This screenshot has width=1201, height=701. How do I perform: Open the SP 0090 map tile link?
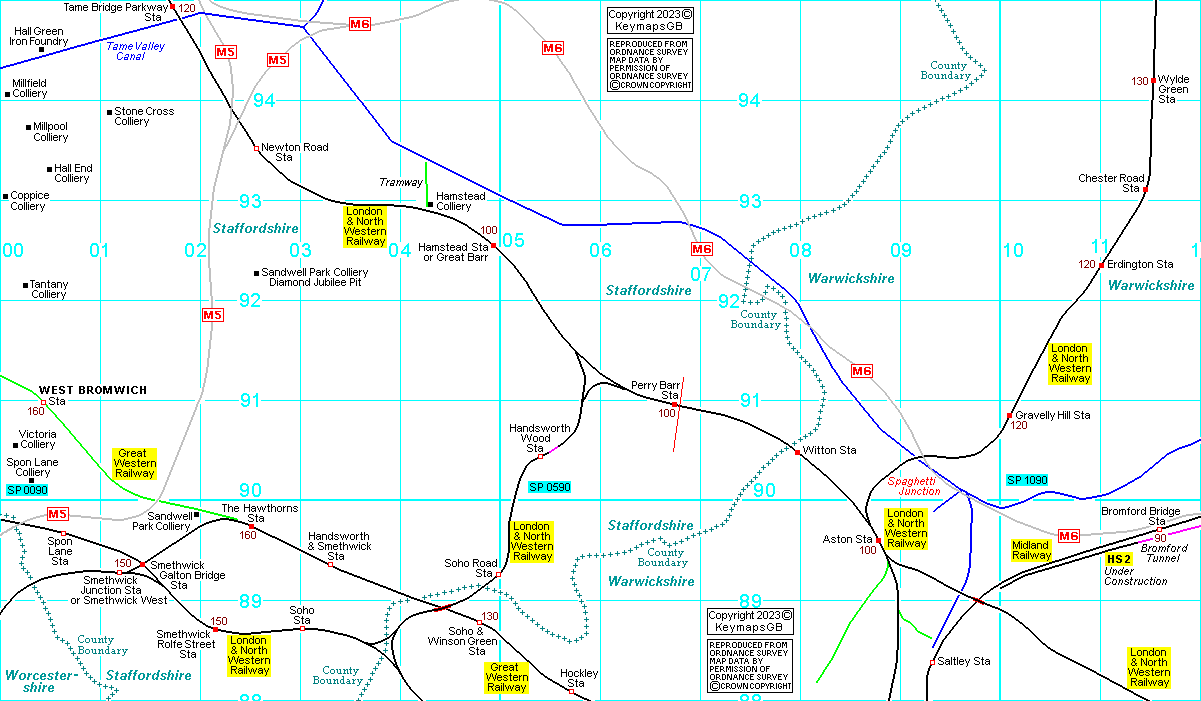click(27, 490)
